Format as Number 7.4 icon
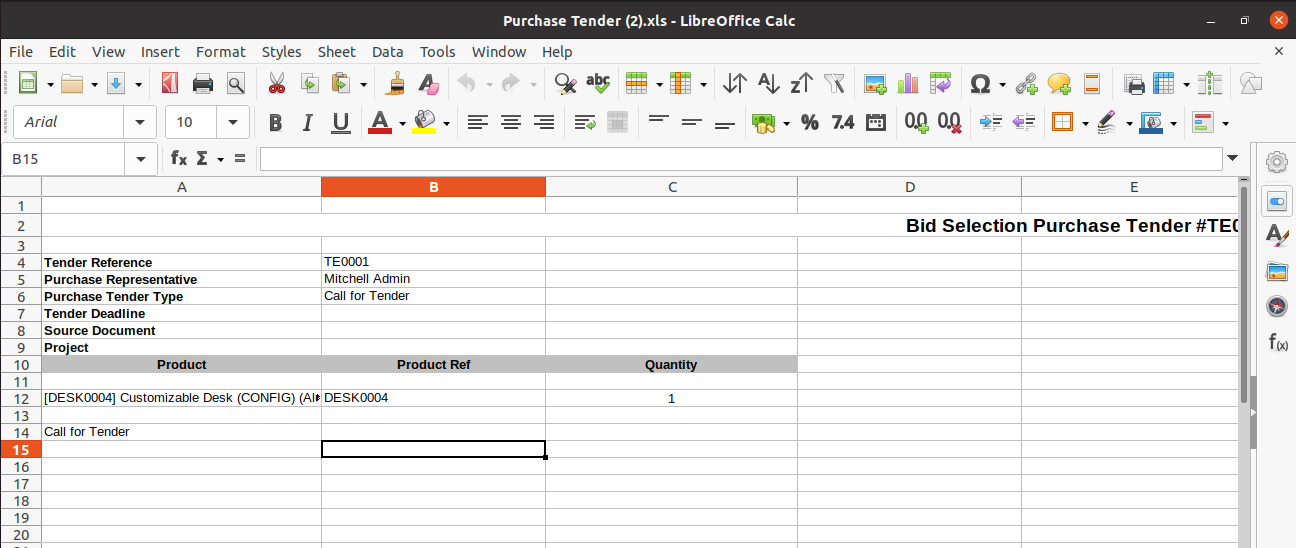The width and height of the screenshot is (1296, 548). [843, 122]
